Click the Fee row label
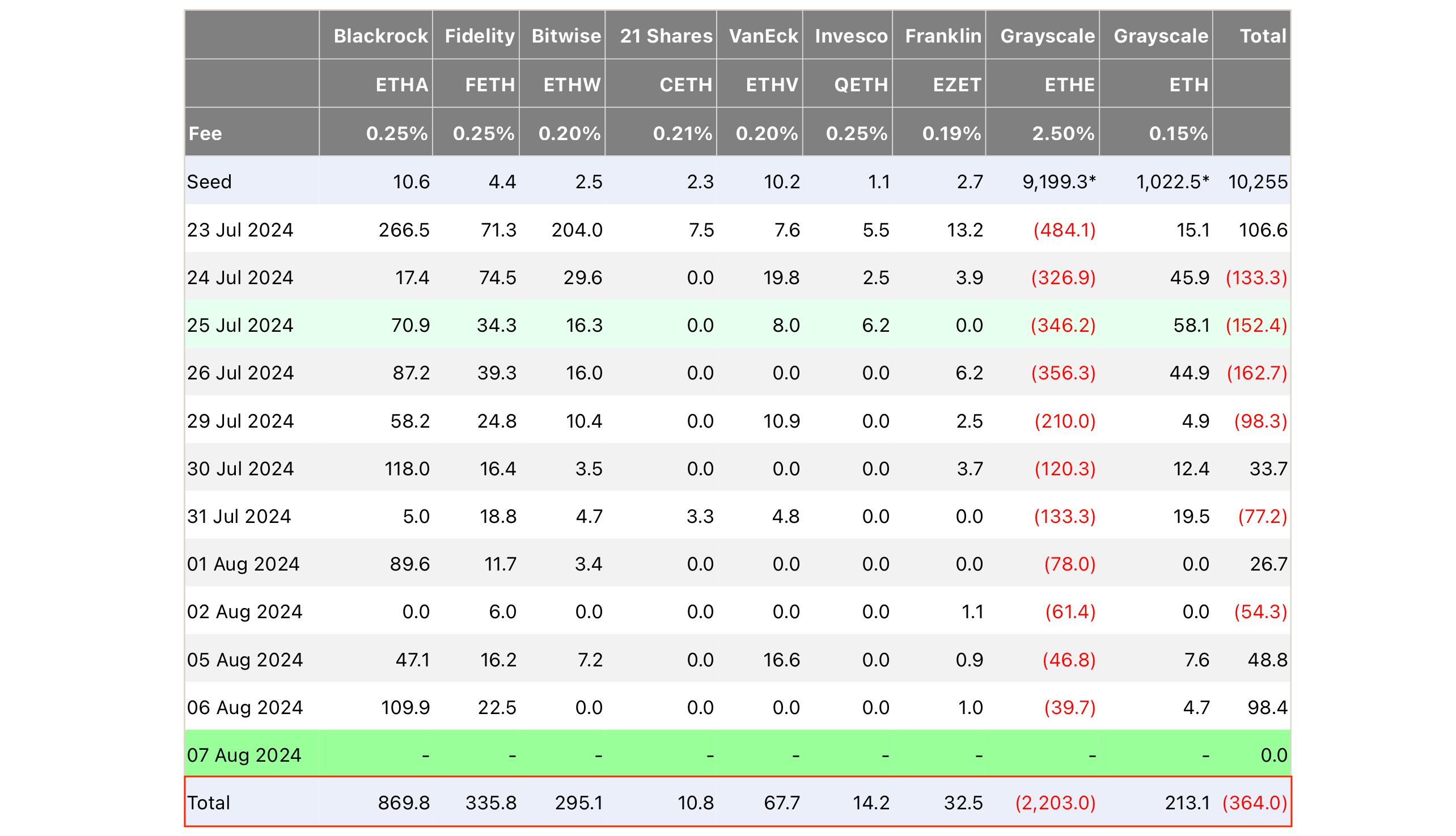This screenshot has width=1456, height=836. pyautogui.click(x=205, y=133)
